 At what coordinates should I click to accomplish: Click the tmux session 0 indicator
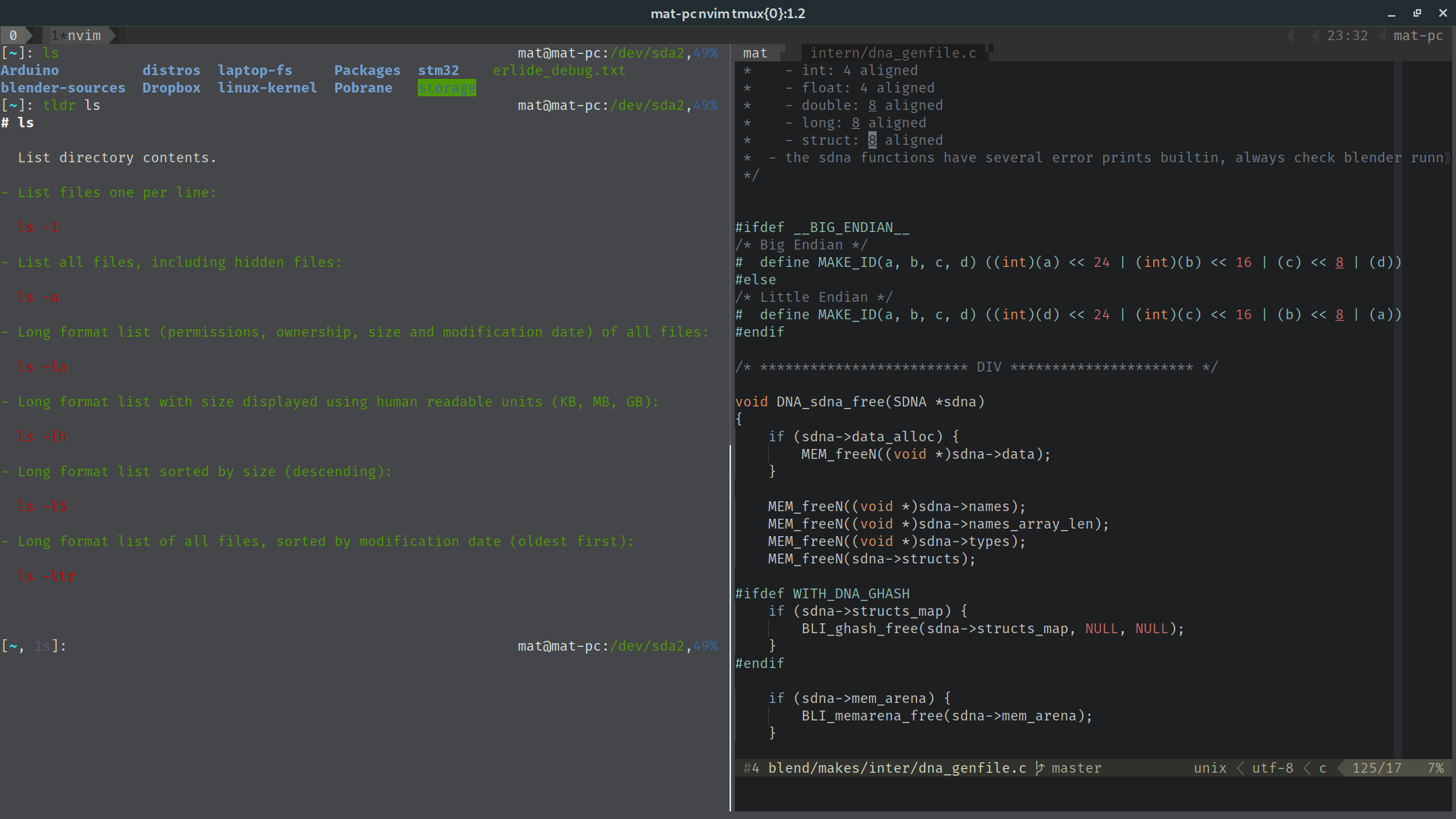pyautogui.click(x=12, y=35)
